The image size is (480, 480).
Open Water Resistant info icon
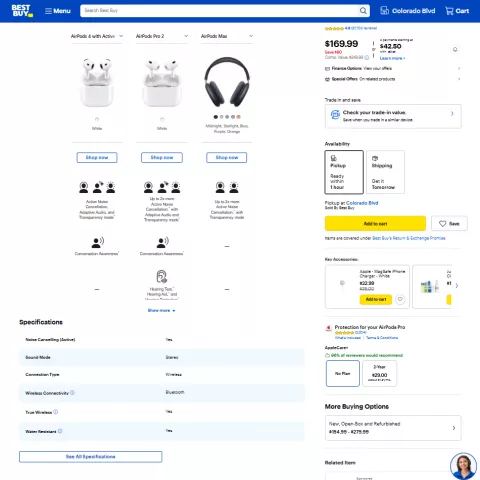pyautogui.click(x=60, y=431)
